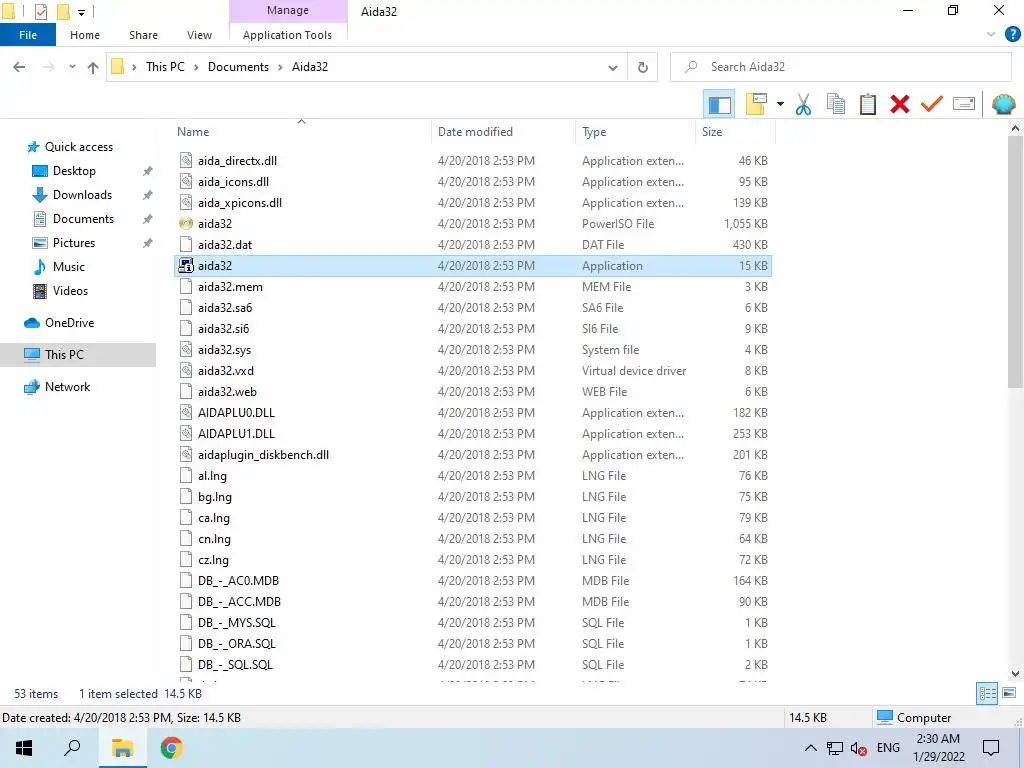
Task: Open the File menu tab
Action: point(28,35)
